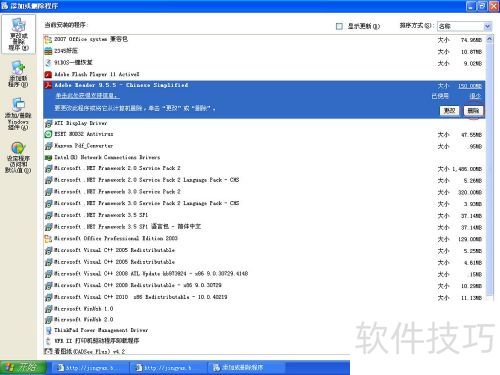Select Visual C++ 2010 x86 Redistributable row

point(264,297)
